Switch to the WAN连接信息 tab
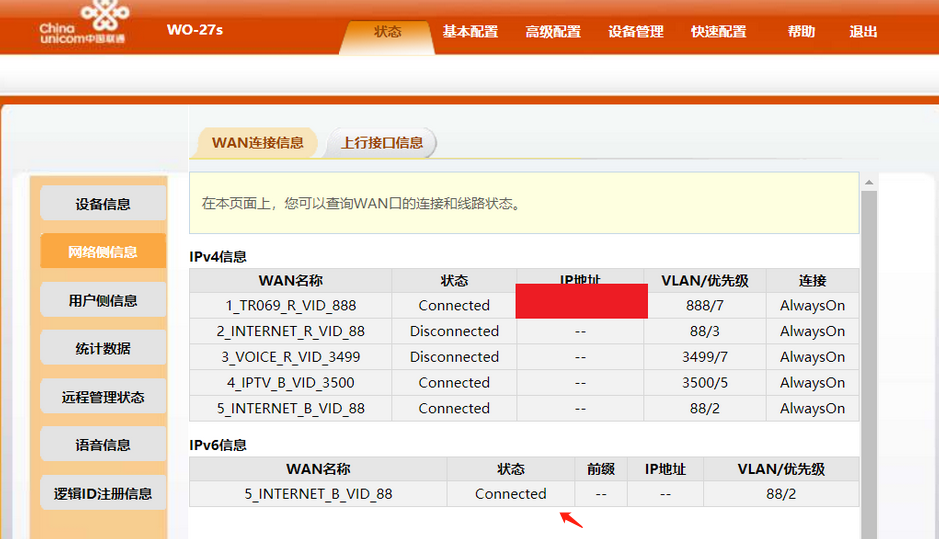The image size is (939, 539). point(257,143)
